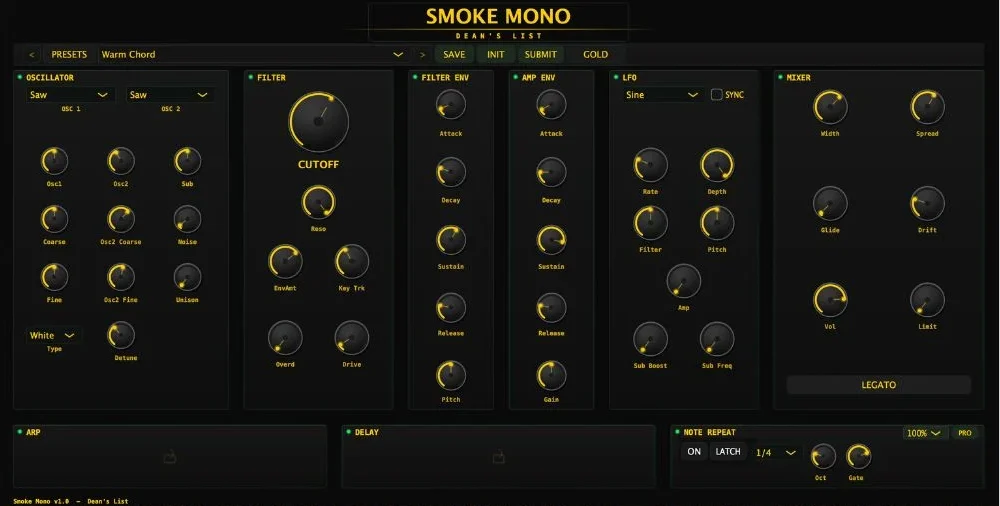Toggle the FILTER section power LED

tap(251, 77)
